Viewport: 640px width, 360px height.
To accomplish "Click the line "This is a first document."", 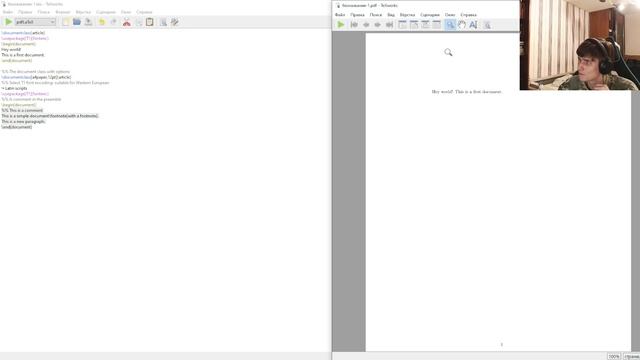I will point(23,55).
